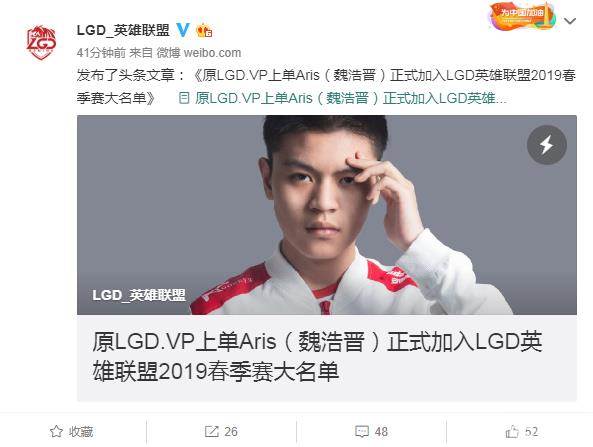The height and width of the screenshot is (447, 593).
Task: Open the LGD team logo avatar
Action: pos(41,42)
